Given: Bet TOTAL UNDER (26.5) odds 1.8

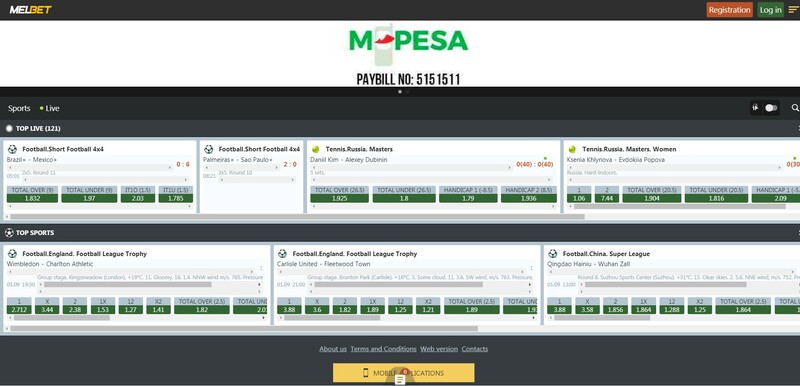Looking at the screenshot, I should [x=404, y=194].
